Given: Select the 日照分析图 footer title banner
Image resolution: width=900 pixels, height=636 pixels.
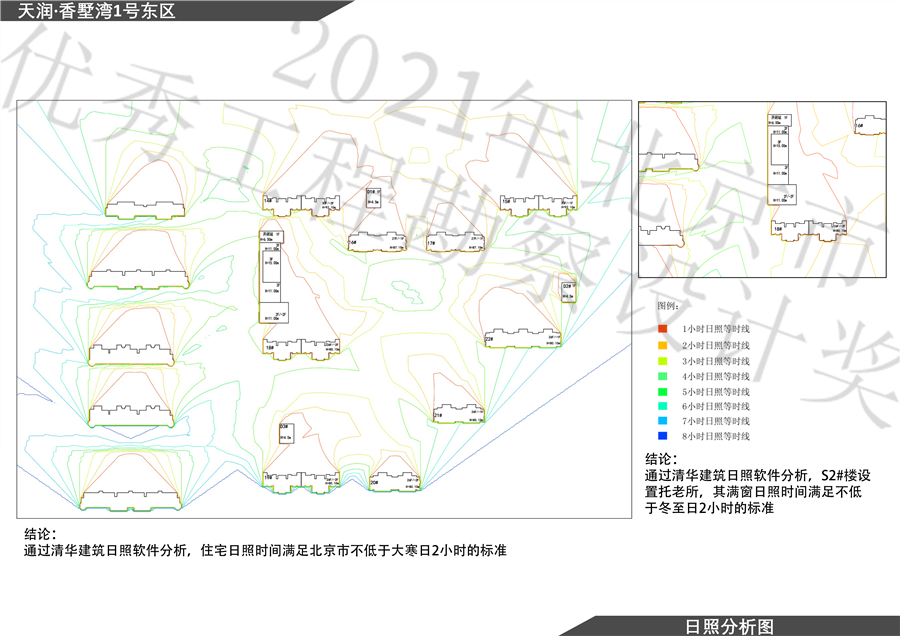Looking at the screenshot, I should coord(730,626).
